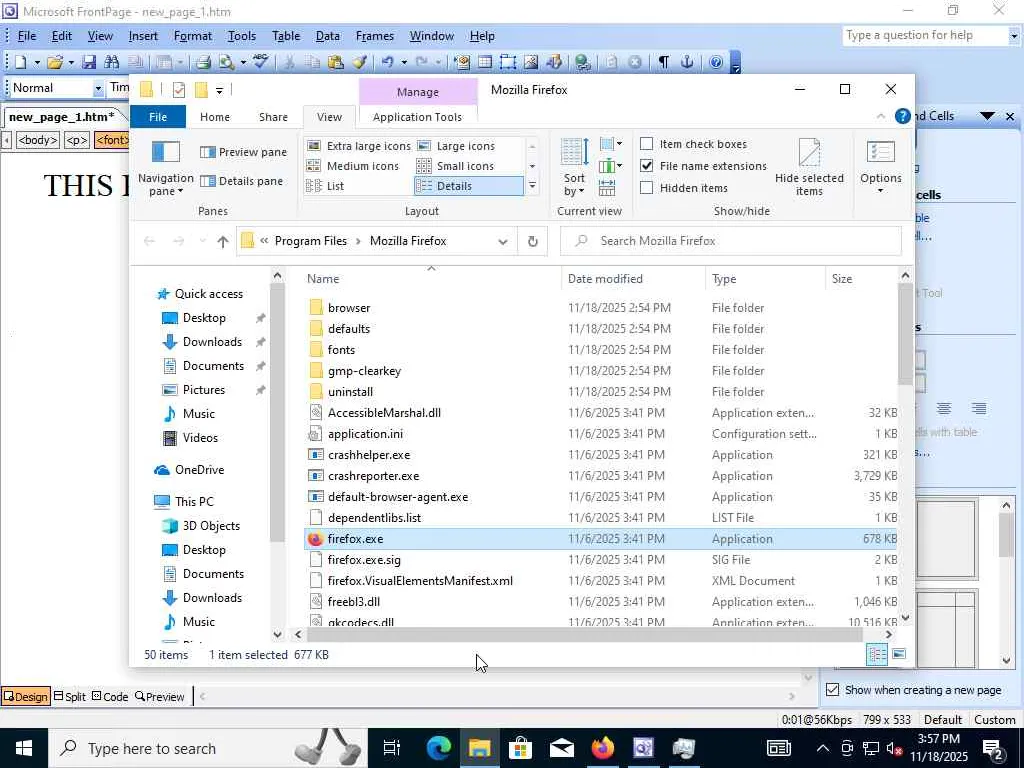Select Extra large icons layout
1024x768 pixels.
[359, 146]
